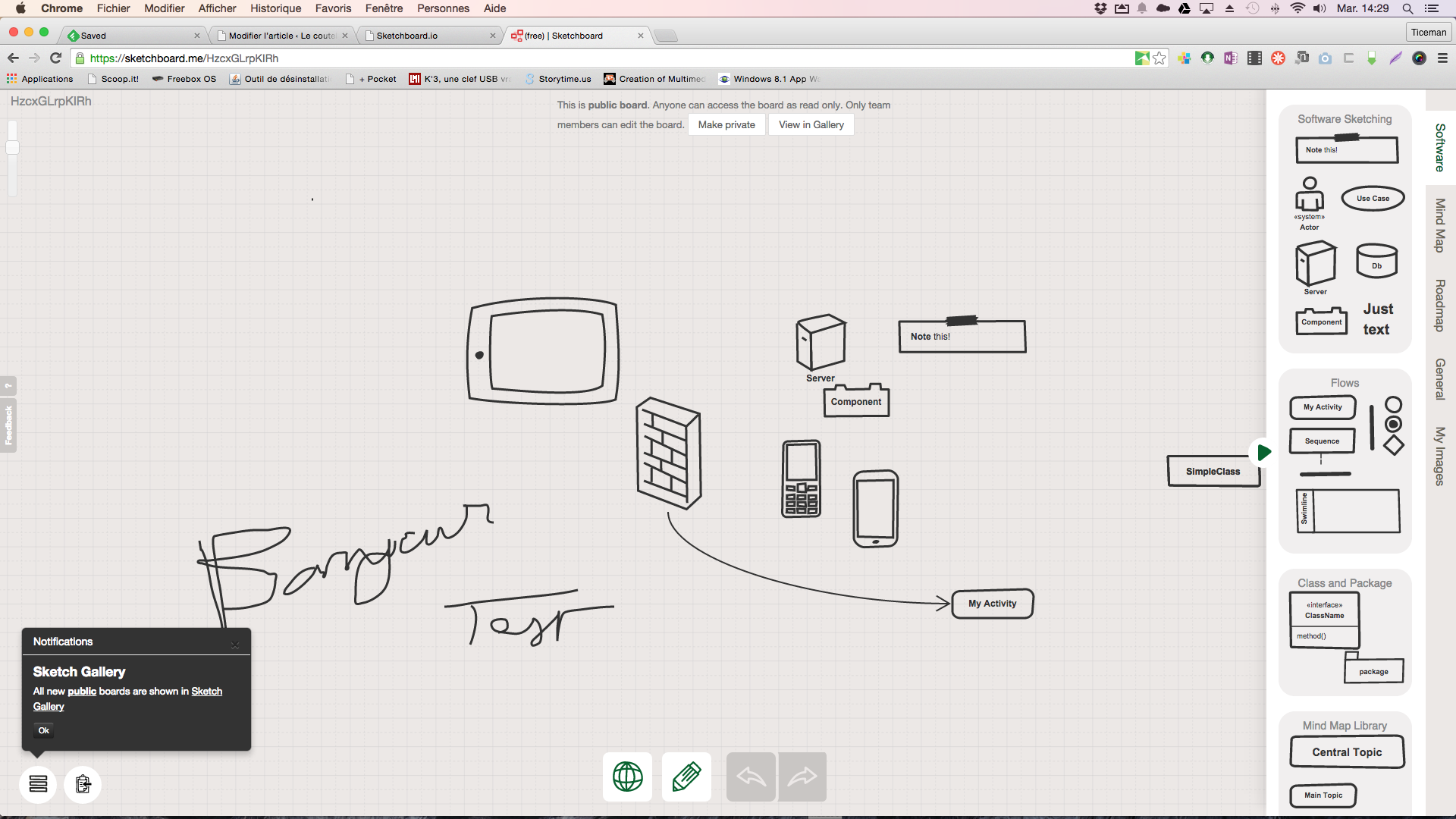The width and height of the screenshot is (1456, 819).
Task: Open the Chrome hamburger settings menu
Action: point(1442,58)
